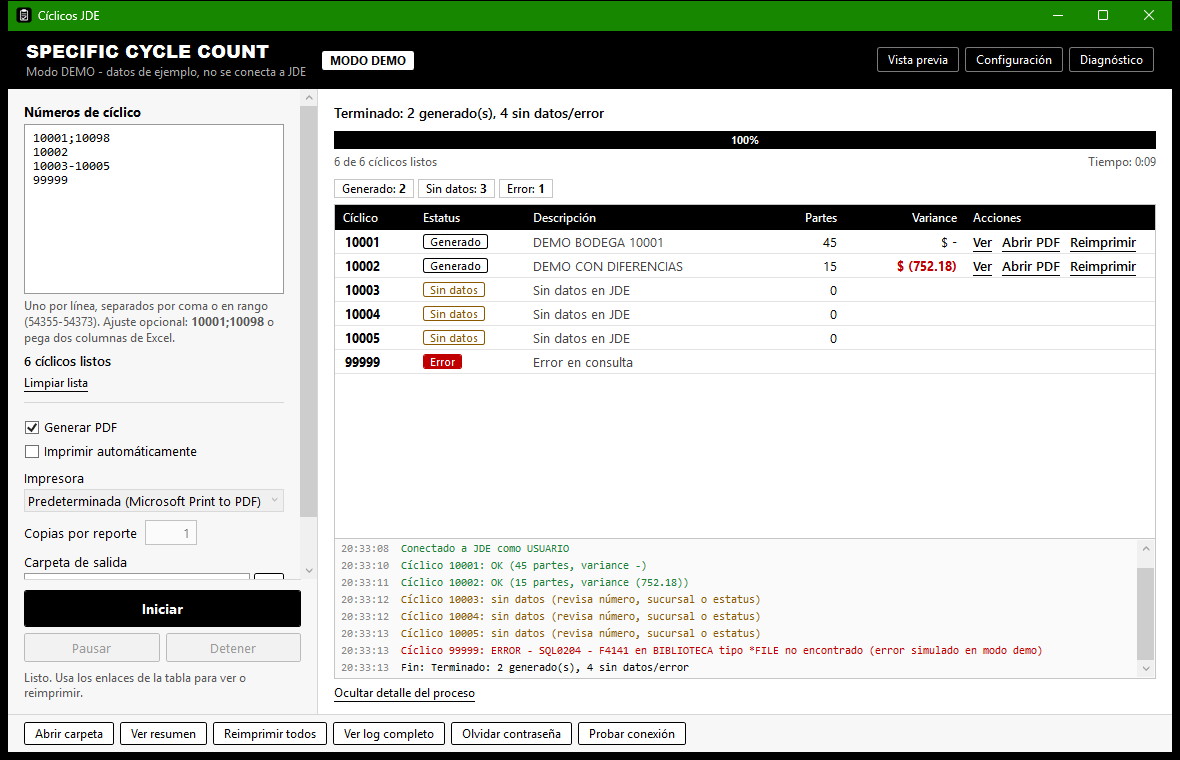
Task: Click the Números de cíclico text area
Action: (x=154, y=209)
